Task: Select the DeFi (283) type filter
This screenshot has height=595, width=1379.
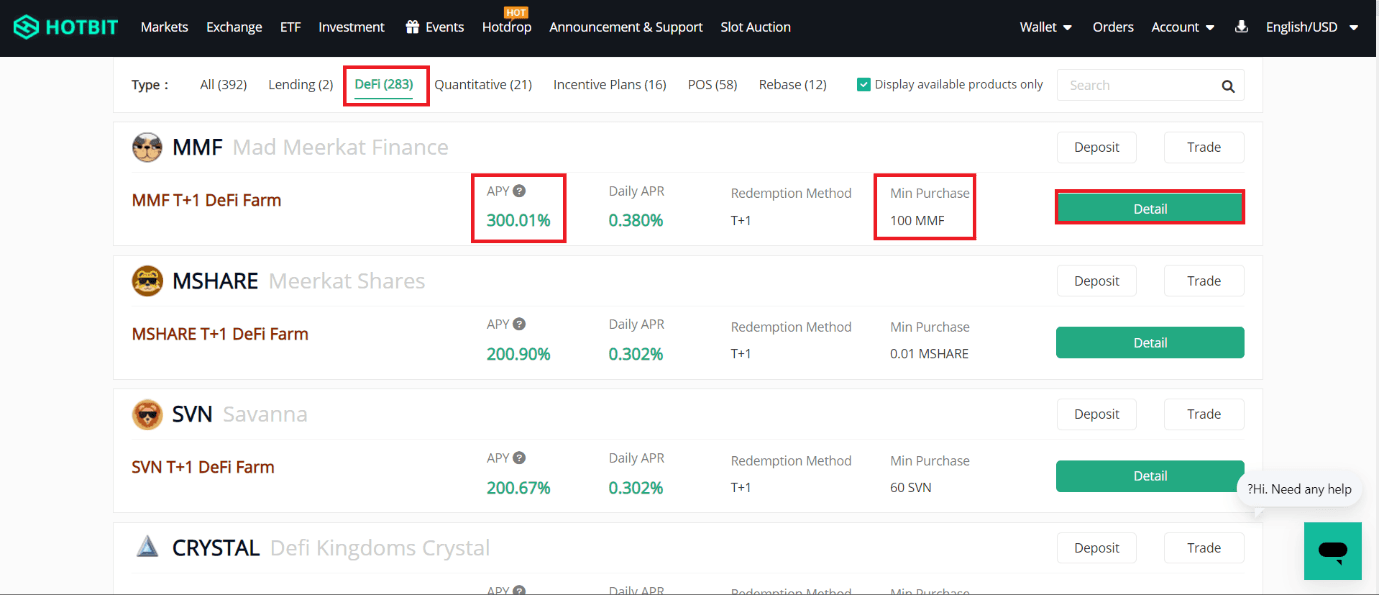Action: pos(384,84)
